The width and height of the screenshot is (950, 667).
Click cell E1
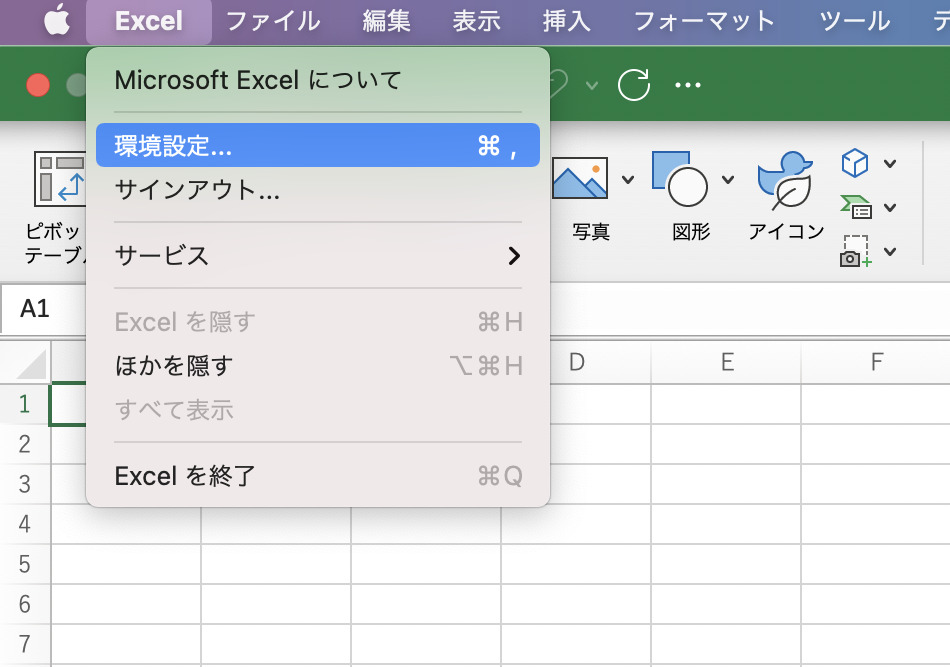[726, 404]
